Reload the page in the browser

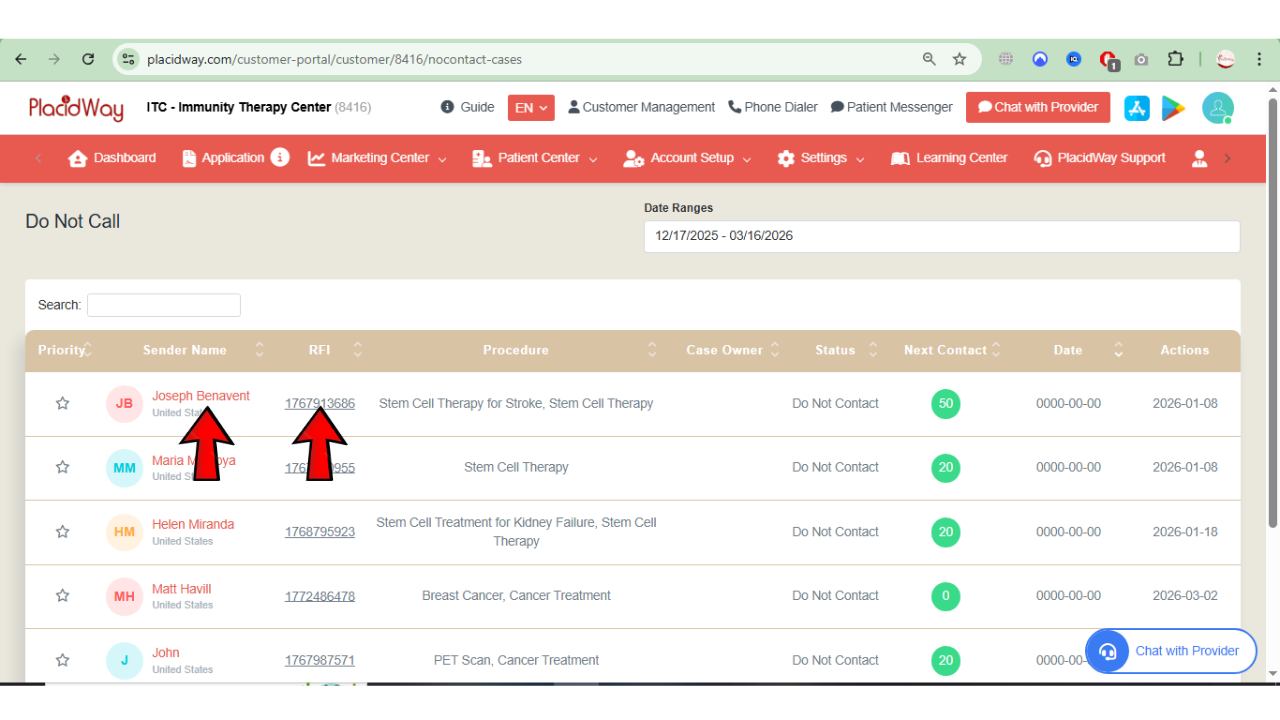click(88, 59)
